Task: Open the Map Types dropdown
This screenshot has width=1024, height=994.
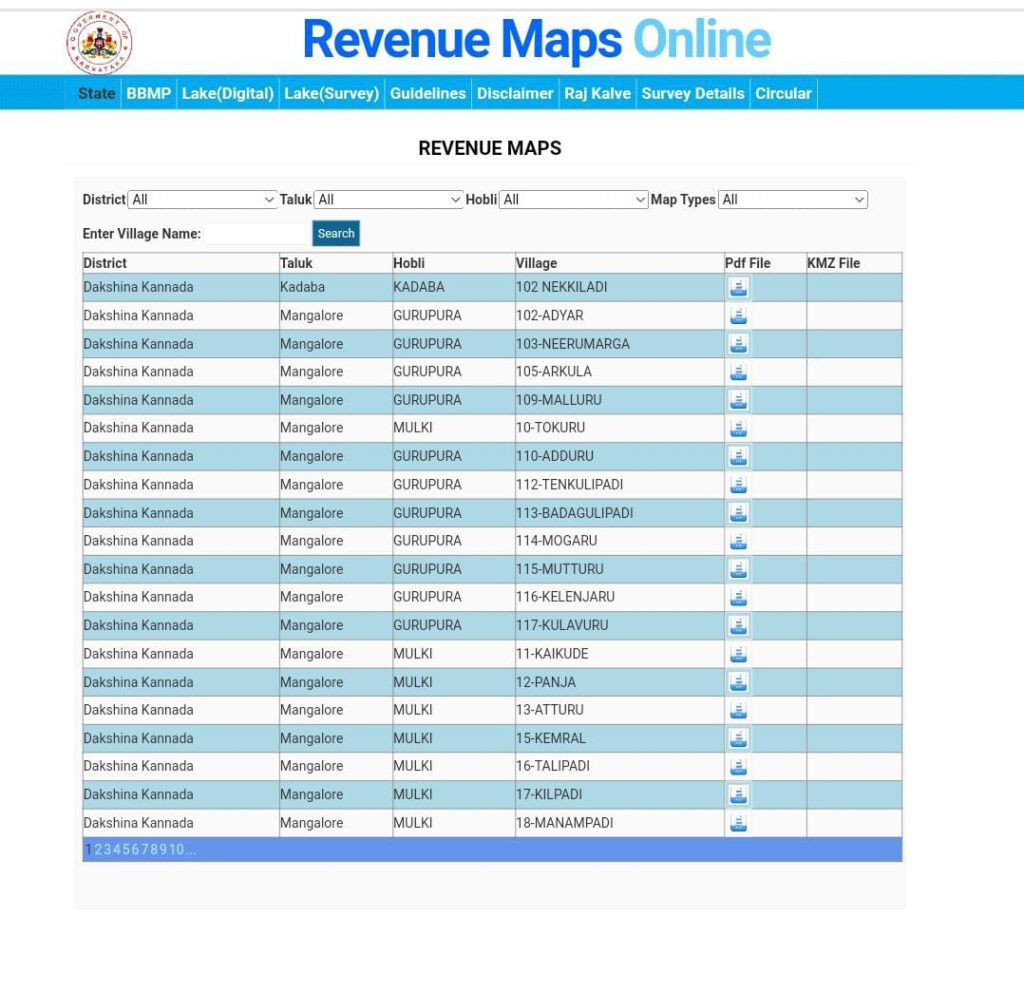Action: click(x=793, y=200)
